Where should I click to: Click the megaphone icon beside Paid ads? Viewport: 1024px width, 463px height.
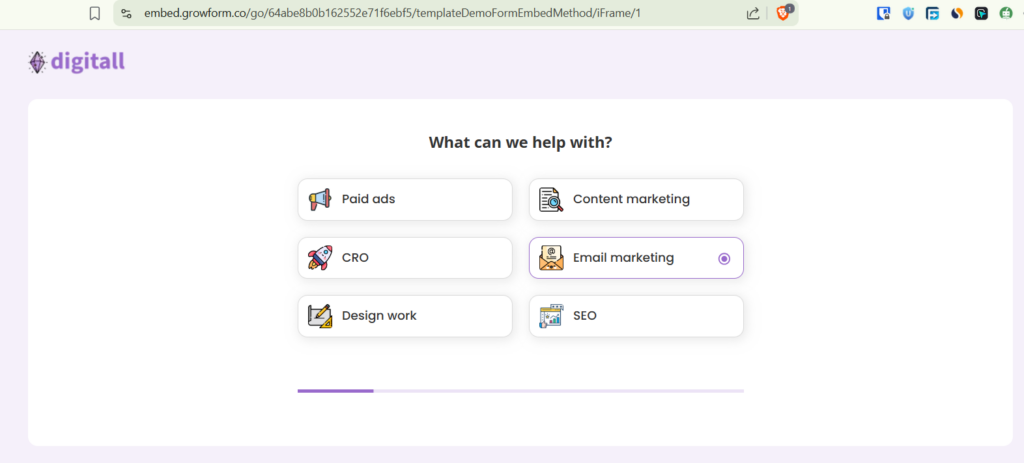pos(320,200)
